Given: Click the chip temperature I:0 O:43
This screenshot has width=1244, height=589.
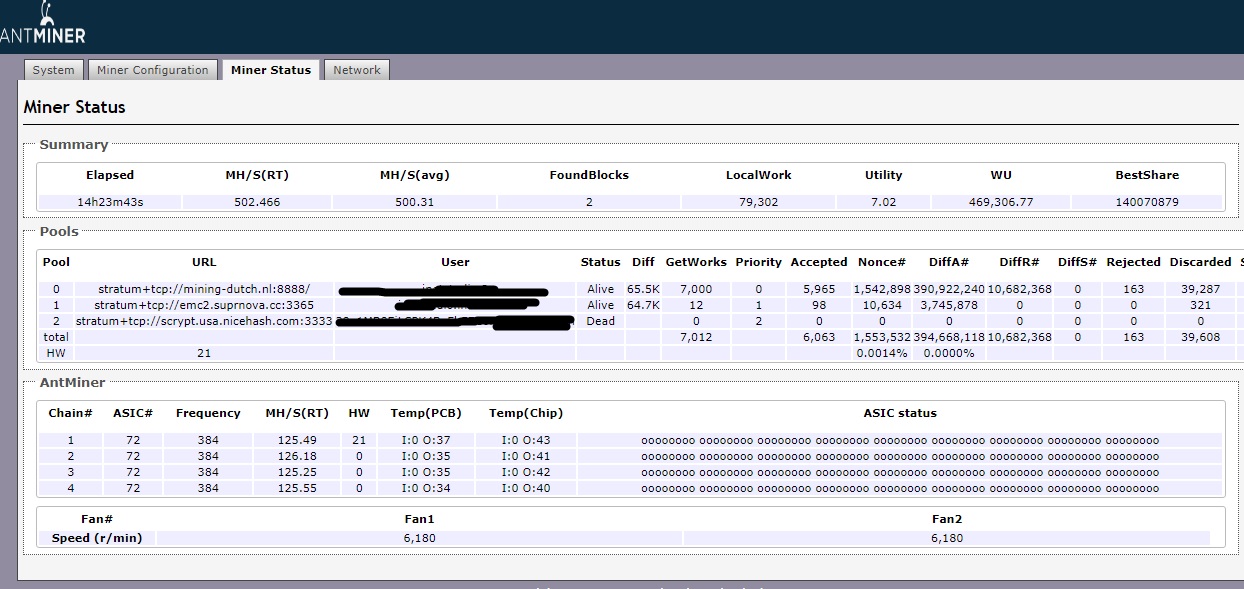Looking at the screenshot, I should tap(526, 440).
